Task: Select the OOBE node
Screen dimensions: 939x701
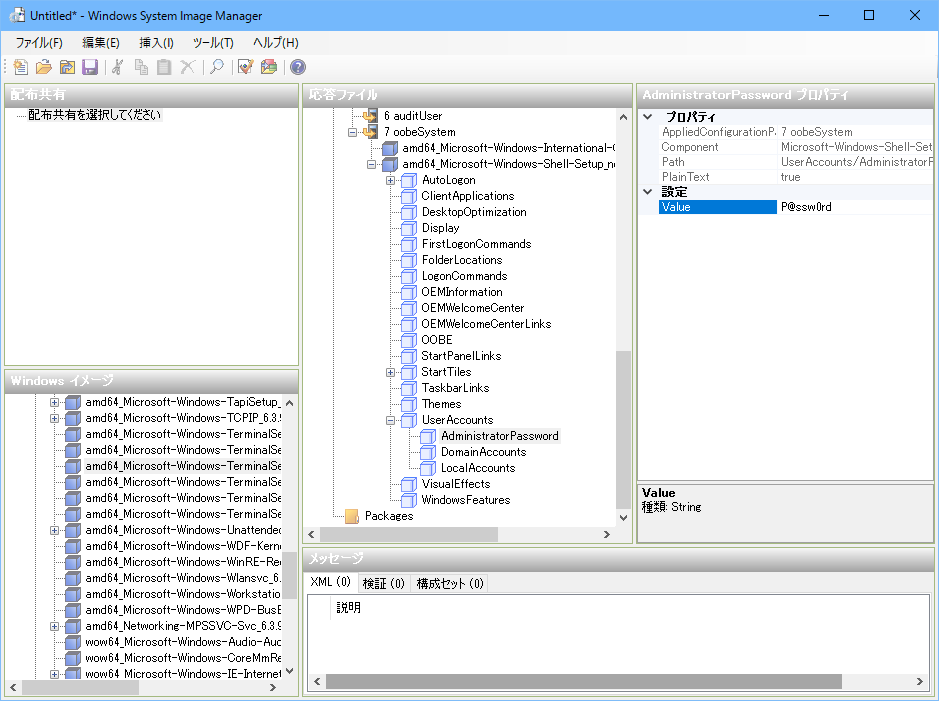Action: [437, 340]
